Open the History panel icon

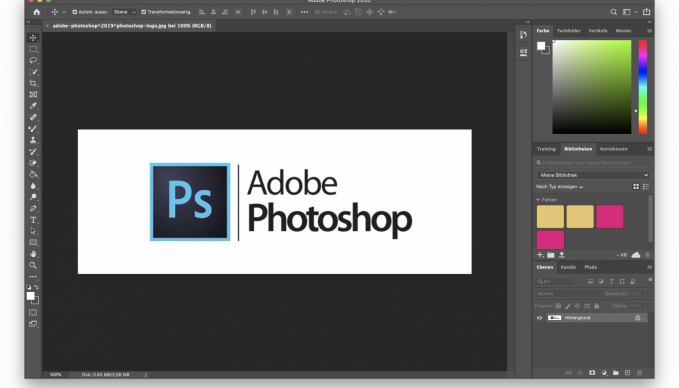click(x=524, y=35)
